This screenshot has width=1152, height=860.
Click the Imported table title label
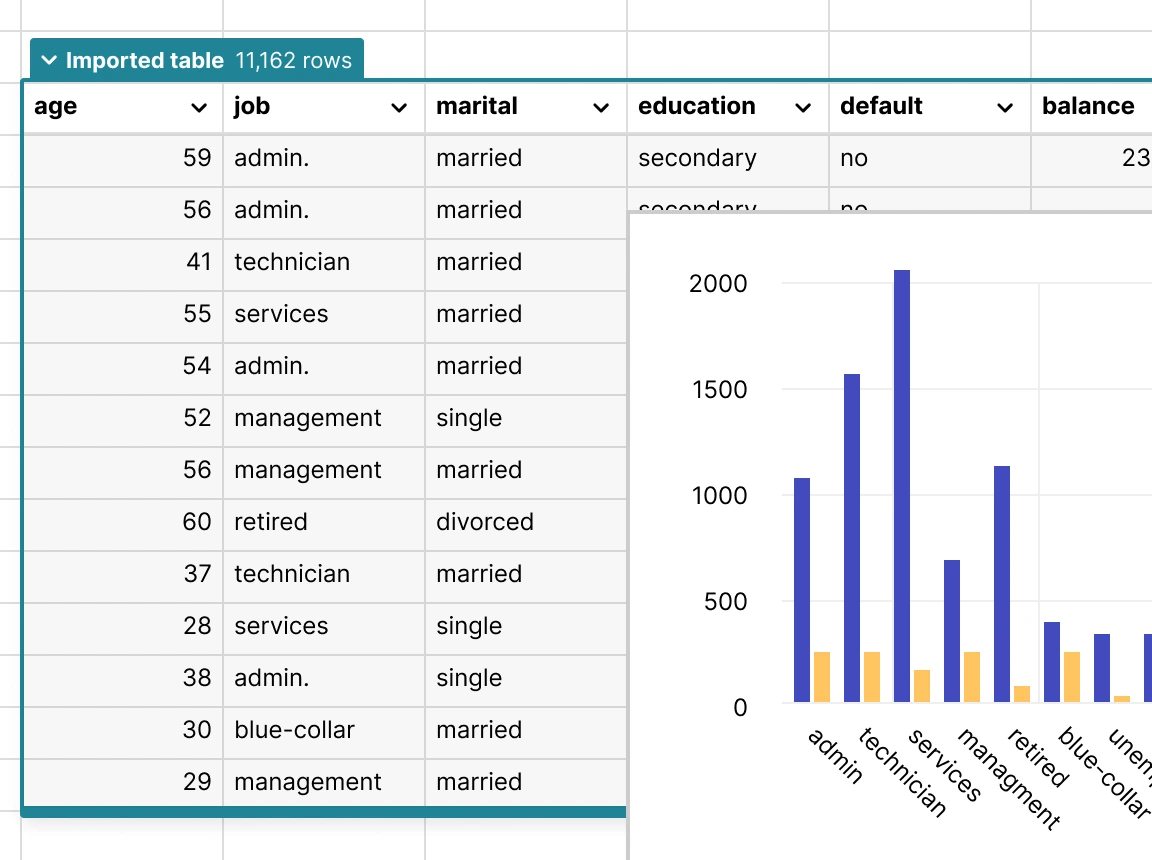pos(144,61)
